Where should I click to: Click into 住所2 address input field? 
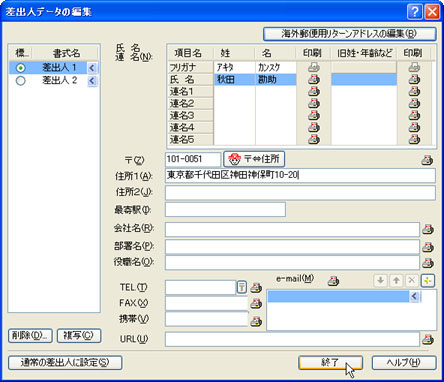point(300,193)
